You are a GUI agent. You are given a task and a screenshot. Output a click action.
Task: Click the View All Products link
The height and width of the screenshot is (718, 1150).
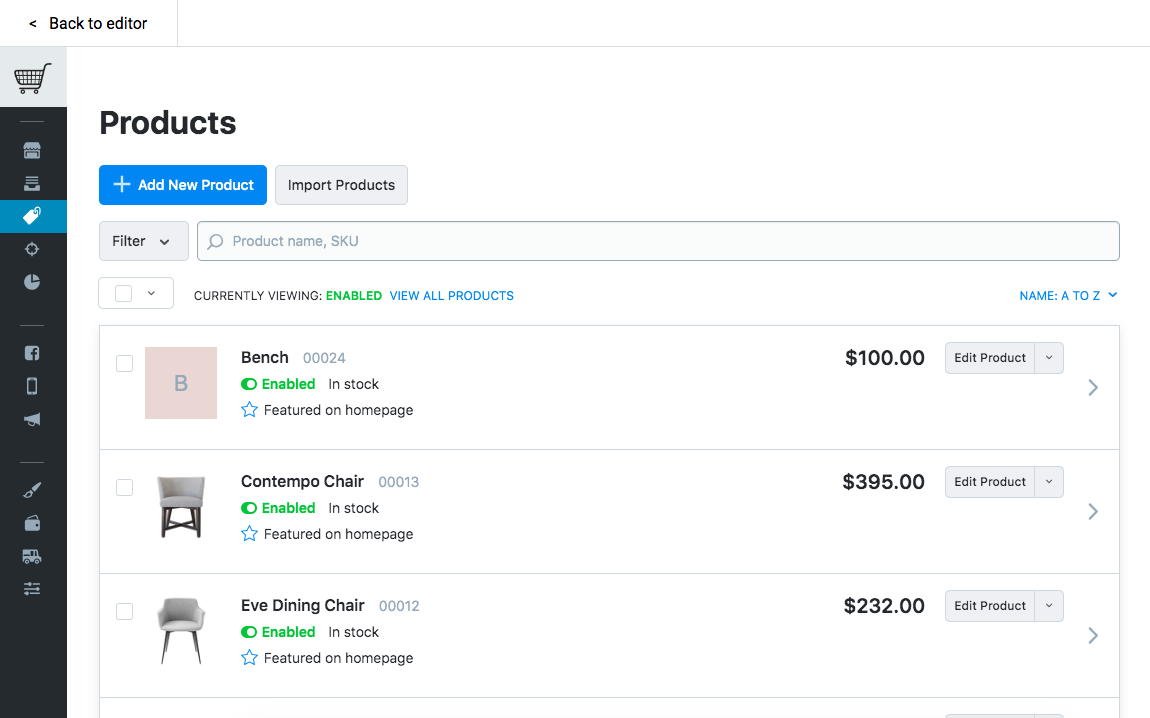(x=451, y=296)
